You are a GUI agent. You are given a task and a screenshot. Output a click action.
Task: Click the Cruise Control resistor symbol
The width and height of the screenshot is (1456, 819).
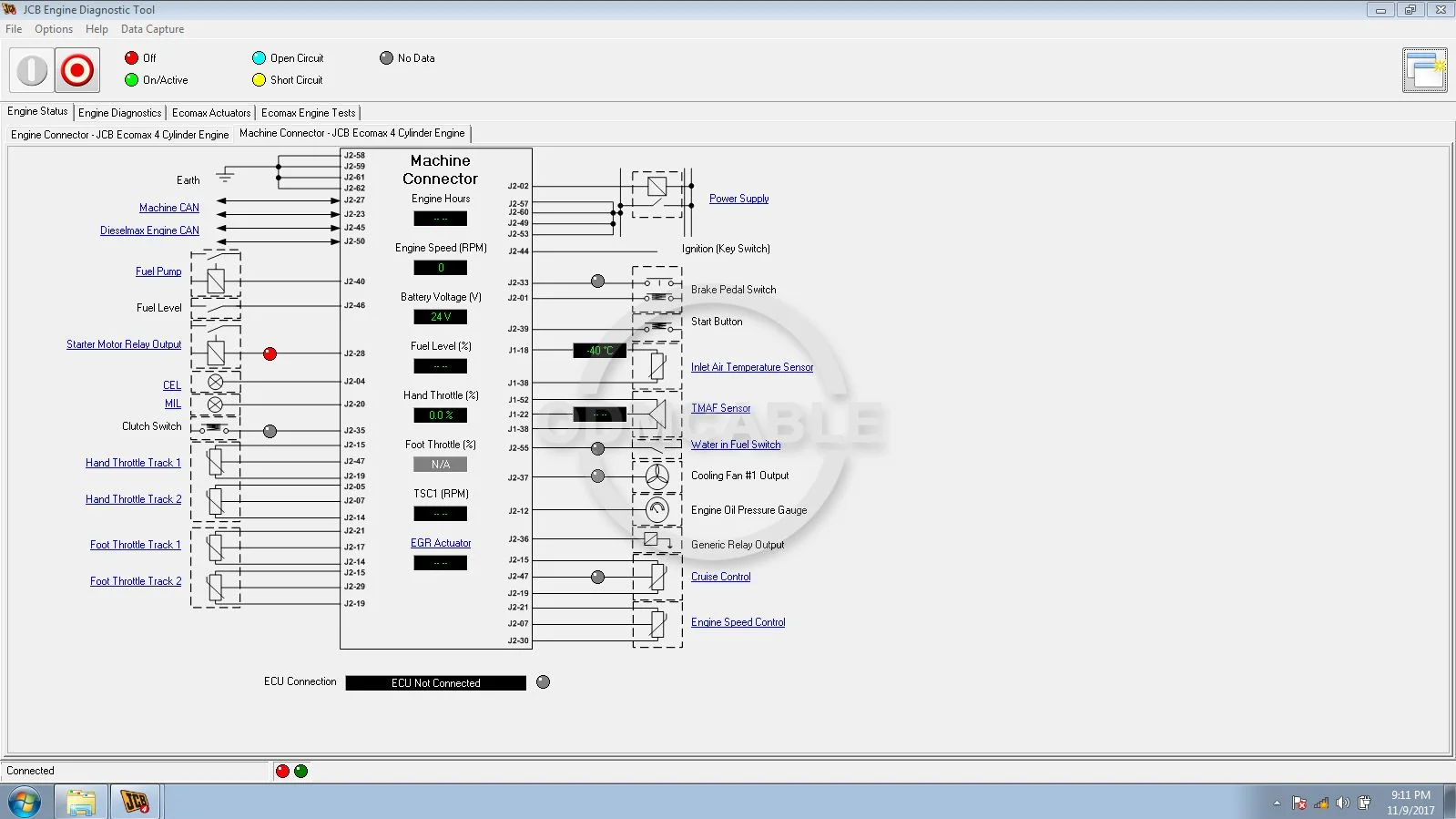click(x=657, y=577)
